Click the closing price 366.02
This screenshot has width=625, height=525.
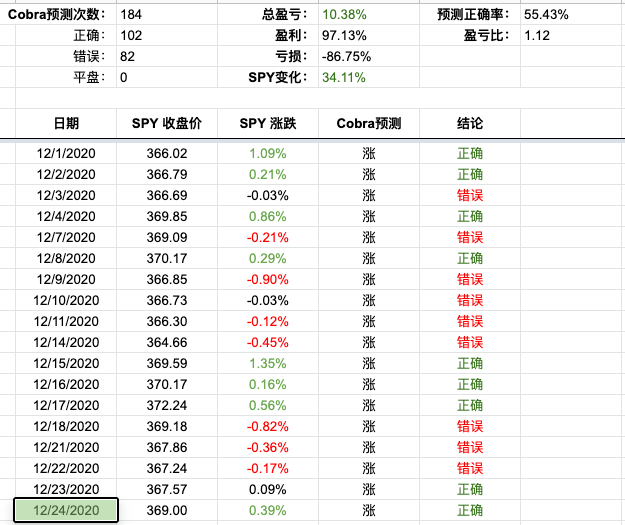167,153
